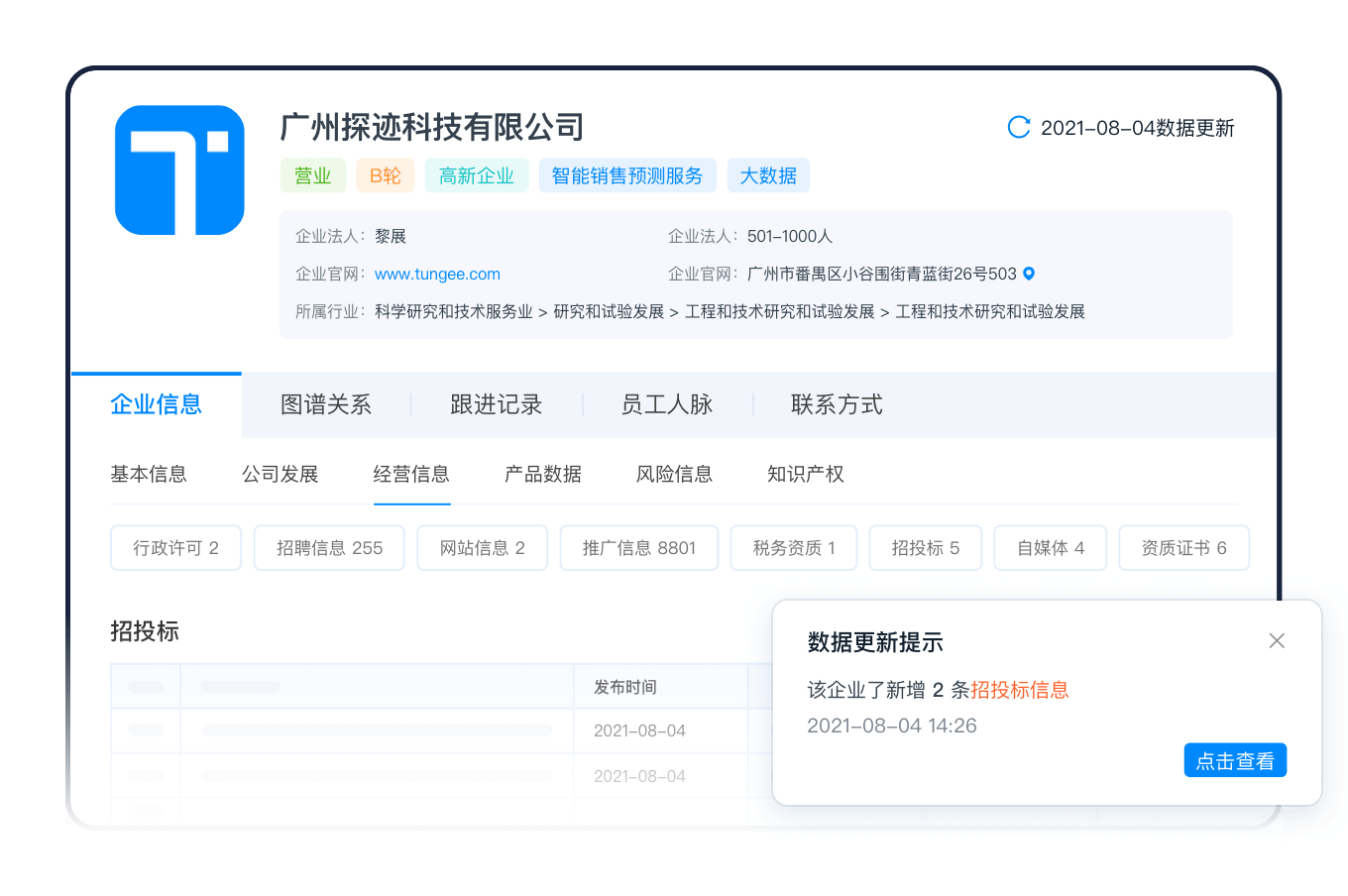Select the 产品数据 sub-tab
This screenshot has height=896, width=1348.
tap(543, 474)
